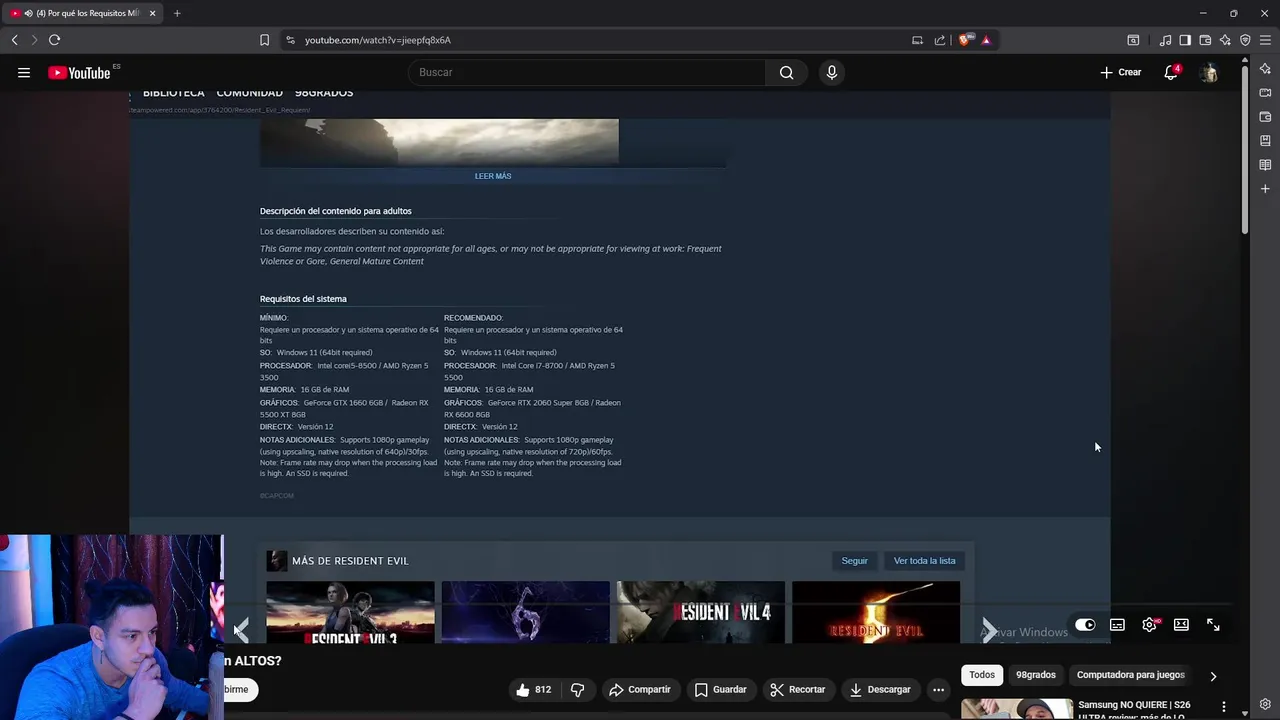Open the Samsung video three-dot menu
The width and height of the screenshot is (1280, 720).
pyautogui.click(x=1223, y=708)
